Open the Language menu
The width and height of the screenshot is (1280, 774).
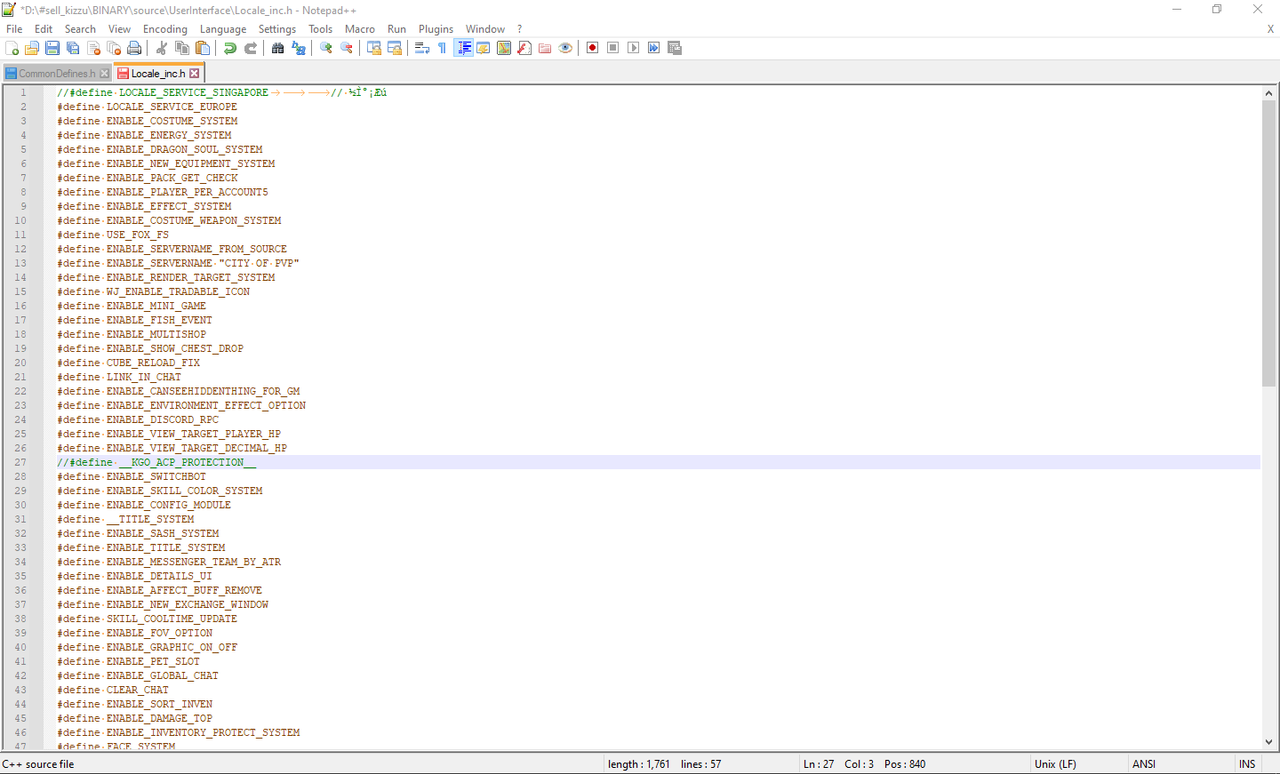pos(223,29)
